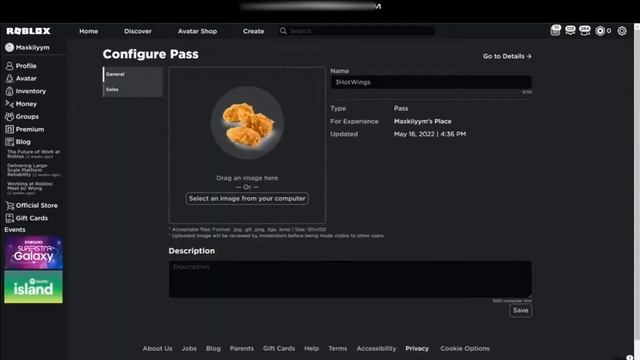This screenshot has height=360, width=640.
Task: Click the Save button
Action: click(520, 311)
